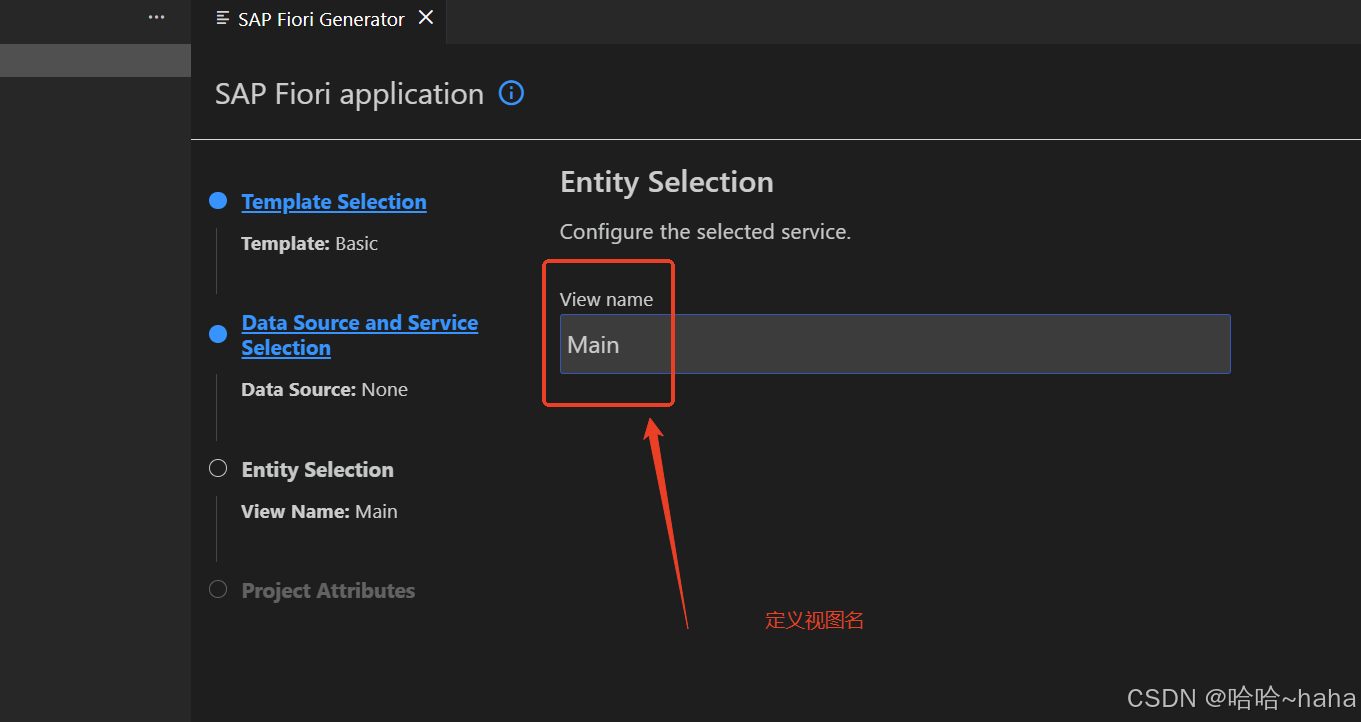Click the 'View Name: Main' summary text

tap(320, 511)
